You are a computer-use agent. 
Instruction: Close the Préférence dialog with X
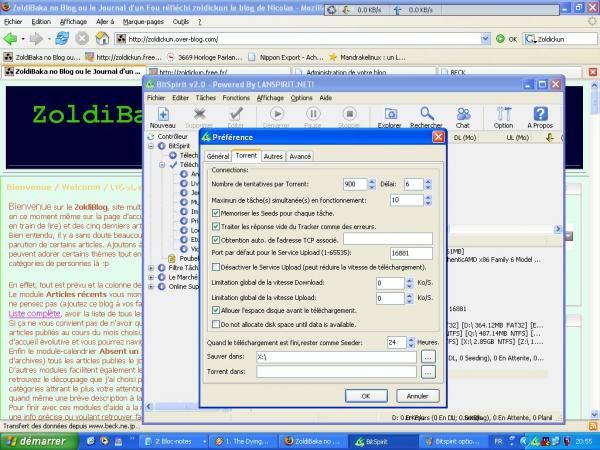(x=438, y=137)
